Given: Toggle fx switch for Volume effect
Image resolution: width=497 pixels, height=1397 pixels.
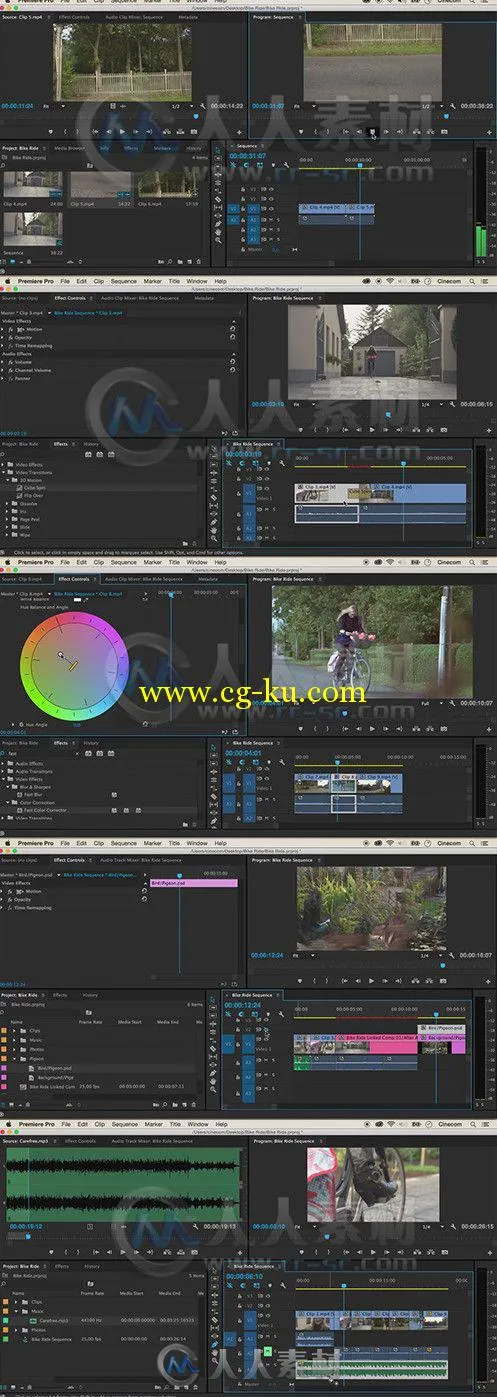Looking at the screenshot, I should pyautogui.click(x=13, y=361).
